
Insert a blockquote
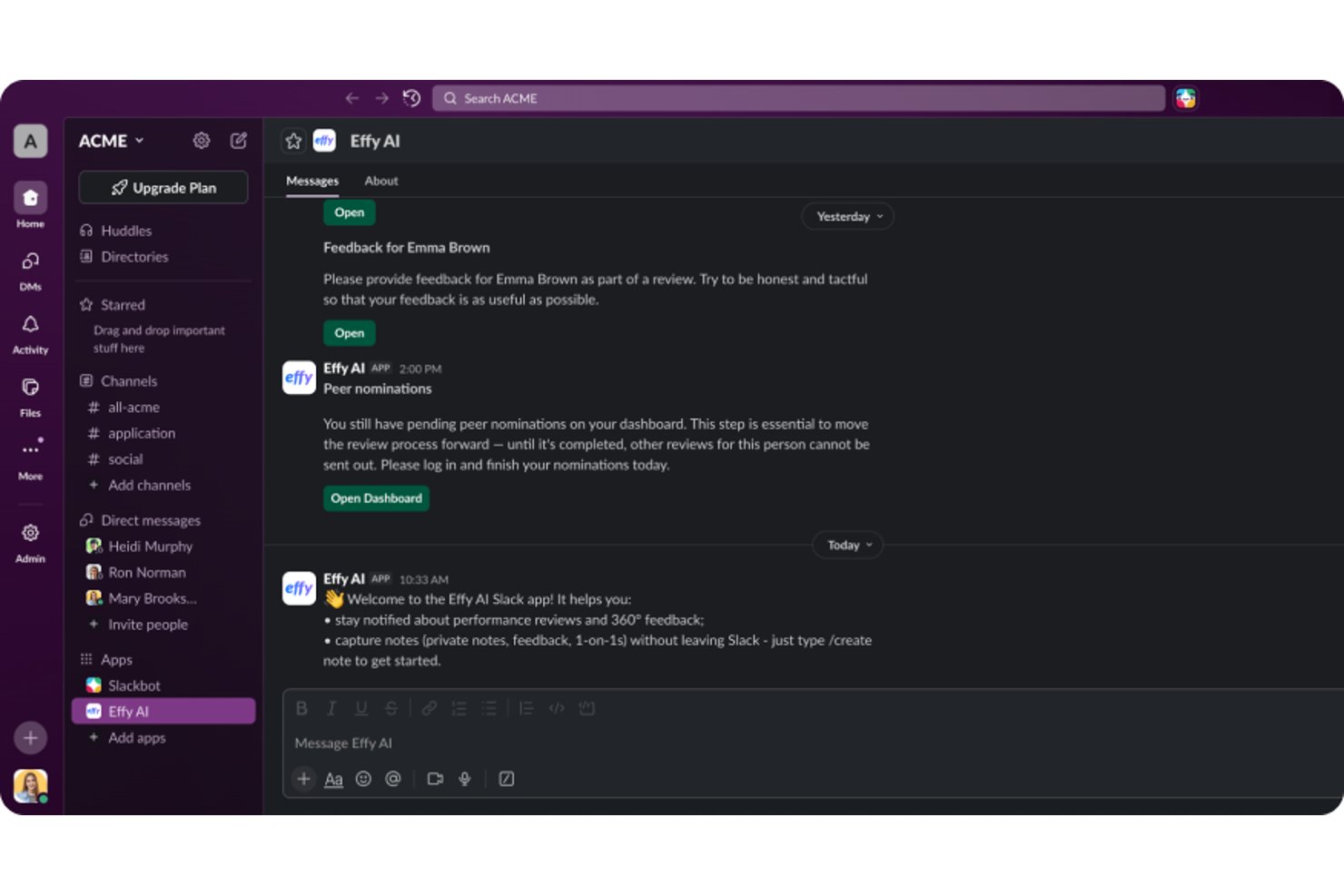click(x=527, y=708)
